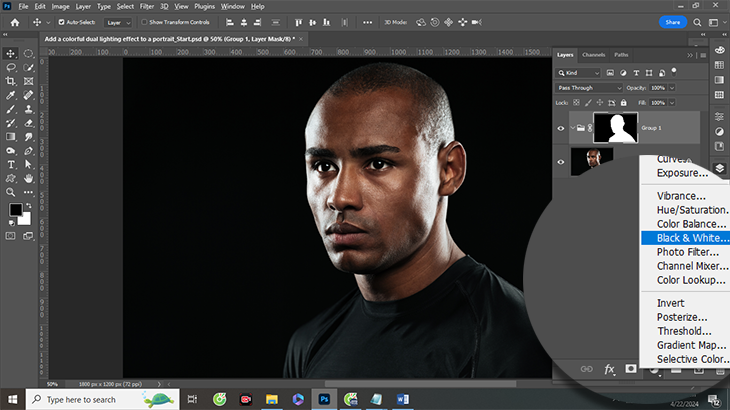Select the Horizontal Type tool

coord(11,164)
